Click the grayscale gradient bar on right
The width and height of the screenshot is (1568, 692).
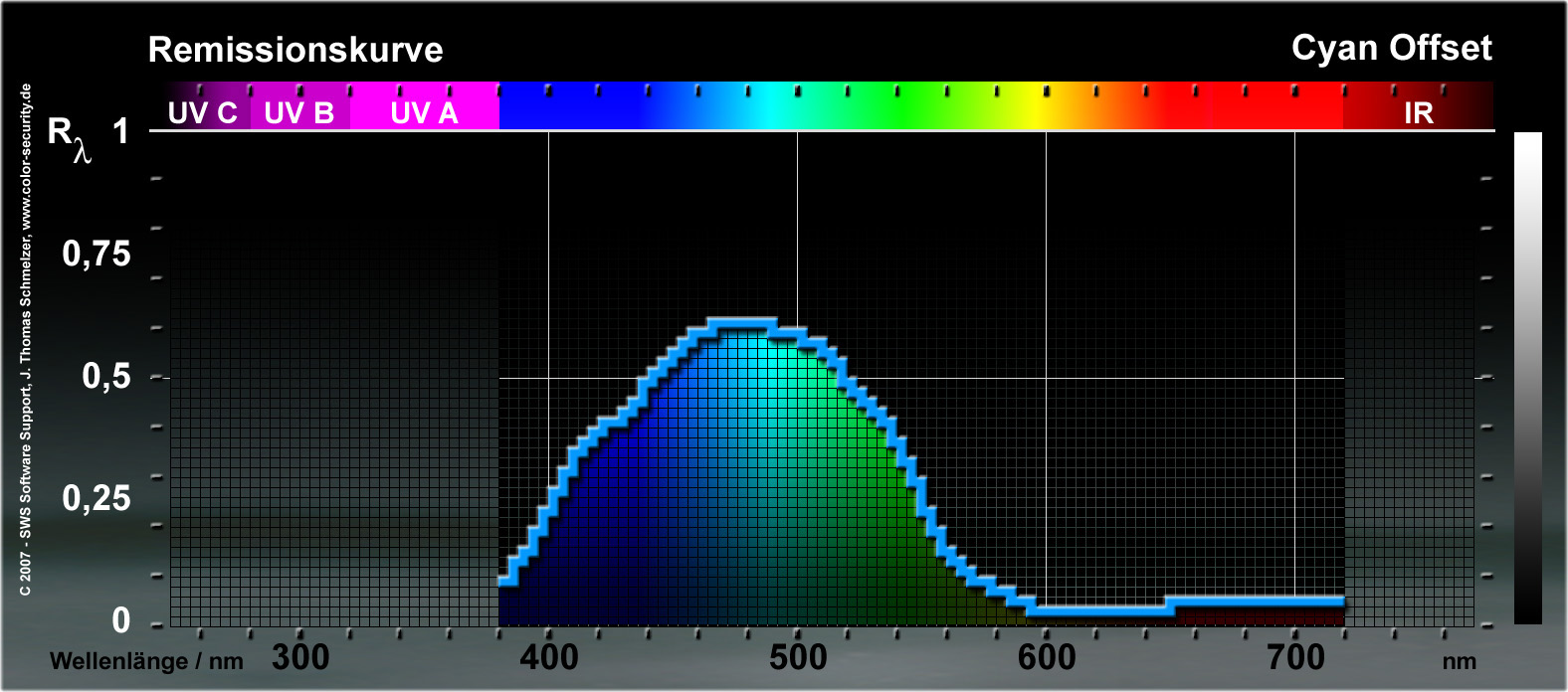pyautogui.click(x=1527, y=378)
